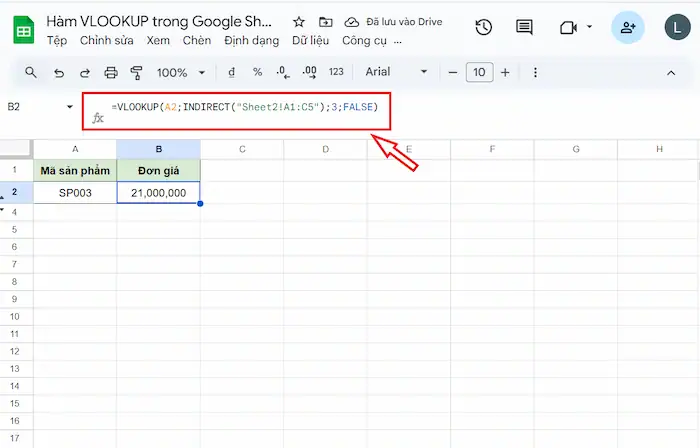Screen dimensions: 700x448
Task: Open the Định dạng menu
Action: (252, 41)
